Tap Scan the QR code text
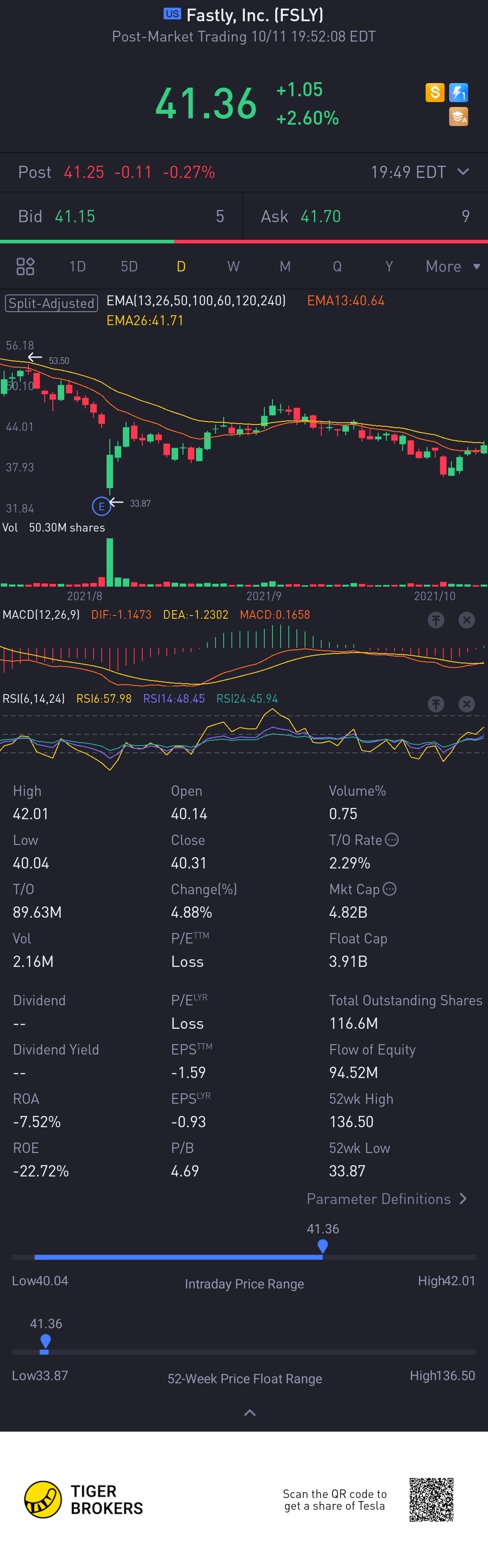Viewport: 488px width, 1568px height. [x=334, y=1499]
